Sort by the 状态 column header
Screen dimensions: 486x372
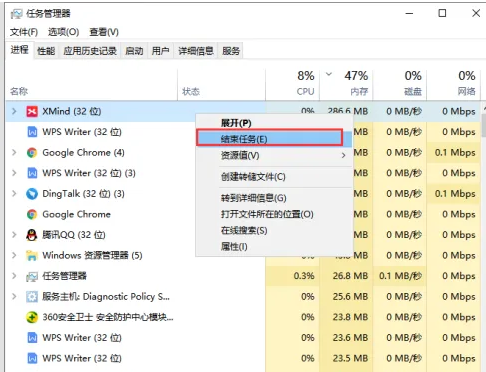point(221,85)
